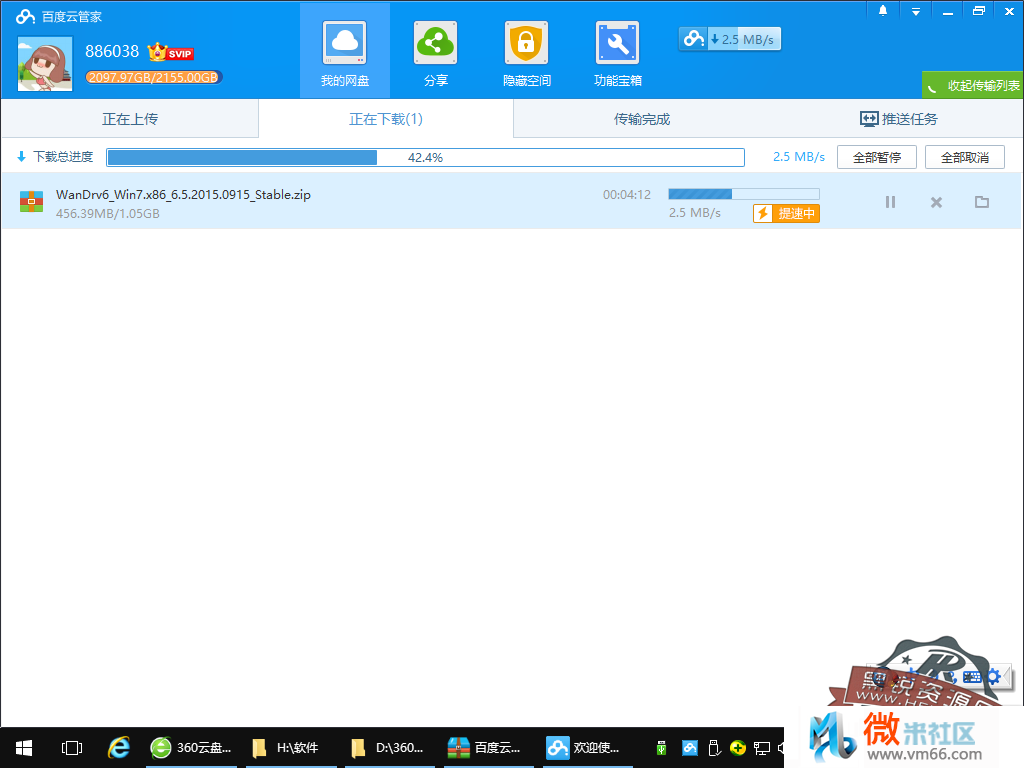Screen dimensions: 1024x768
Task: Switch to the Uploading (正在上传) tab
Action: pyautogui.click(x=130, y=119)
